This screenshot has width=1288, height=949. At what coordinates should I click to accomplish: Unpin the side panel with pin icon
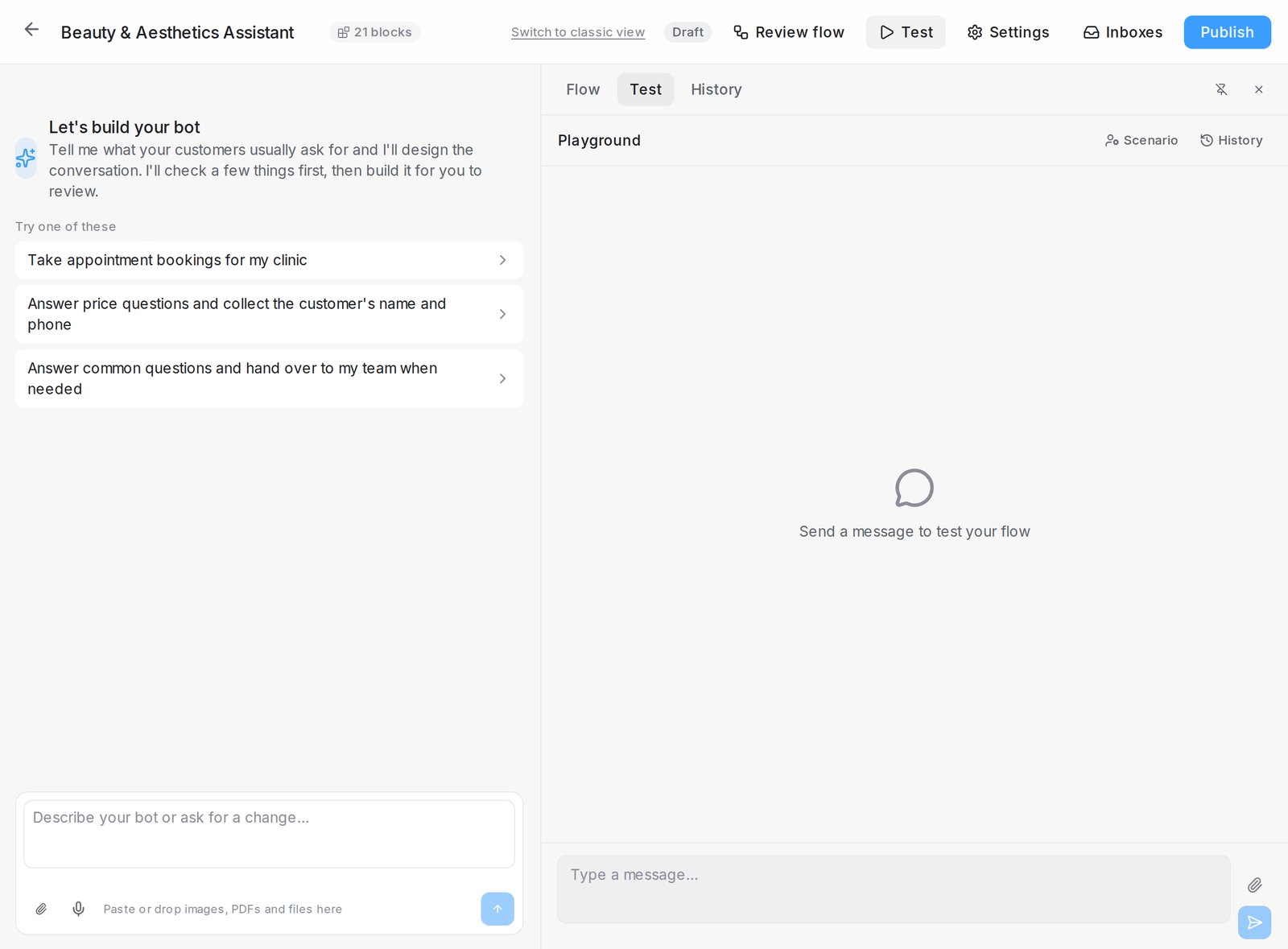tap(1221, 89)
